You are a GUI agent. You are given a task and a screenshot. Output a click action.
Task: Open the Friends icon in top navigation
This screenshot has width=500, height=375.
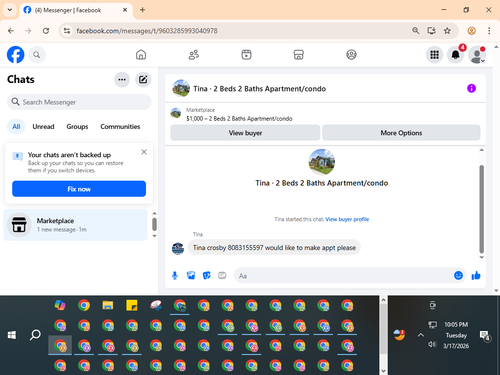(194, 55)
